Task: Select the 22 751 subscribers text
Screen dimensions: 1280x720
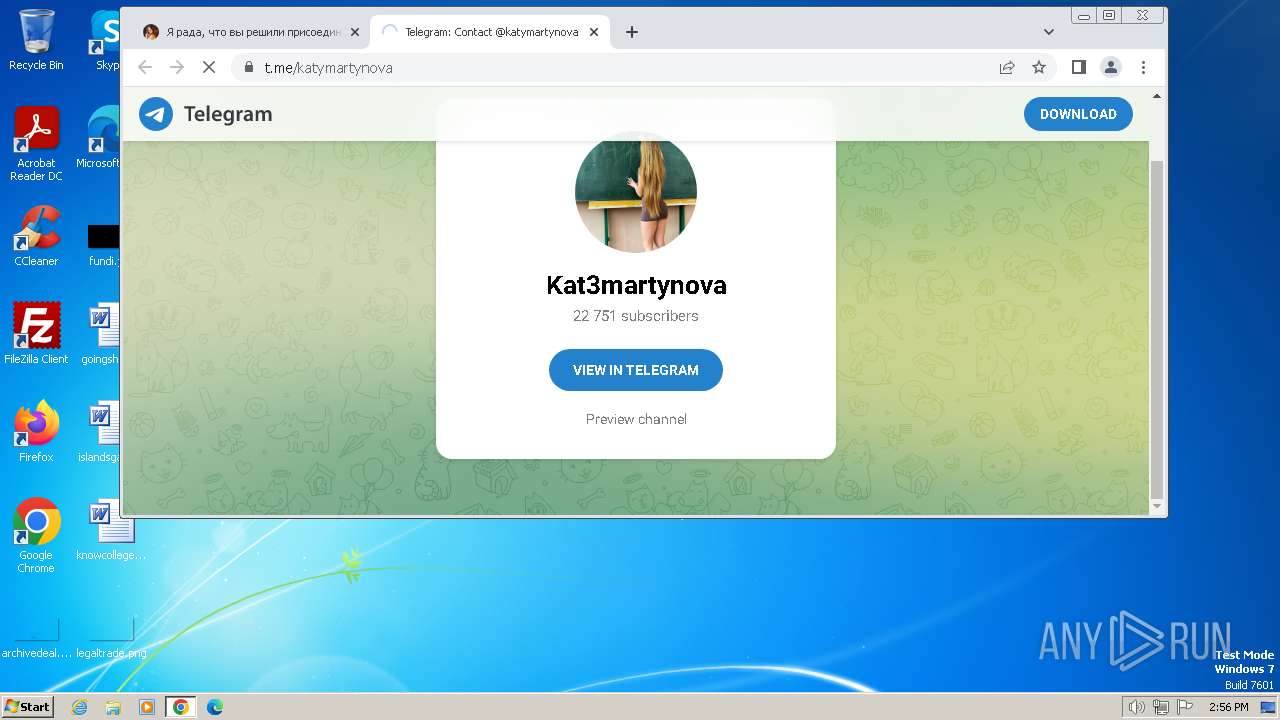Action: (x=636, y=316)
